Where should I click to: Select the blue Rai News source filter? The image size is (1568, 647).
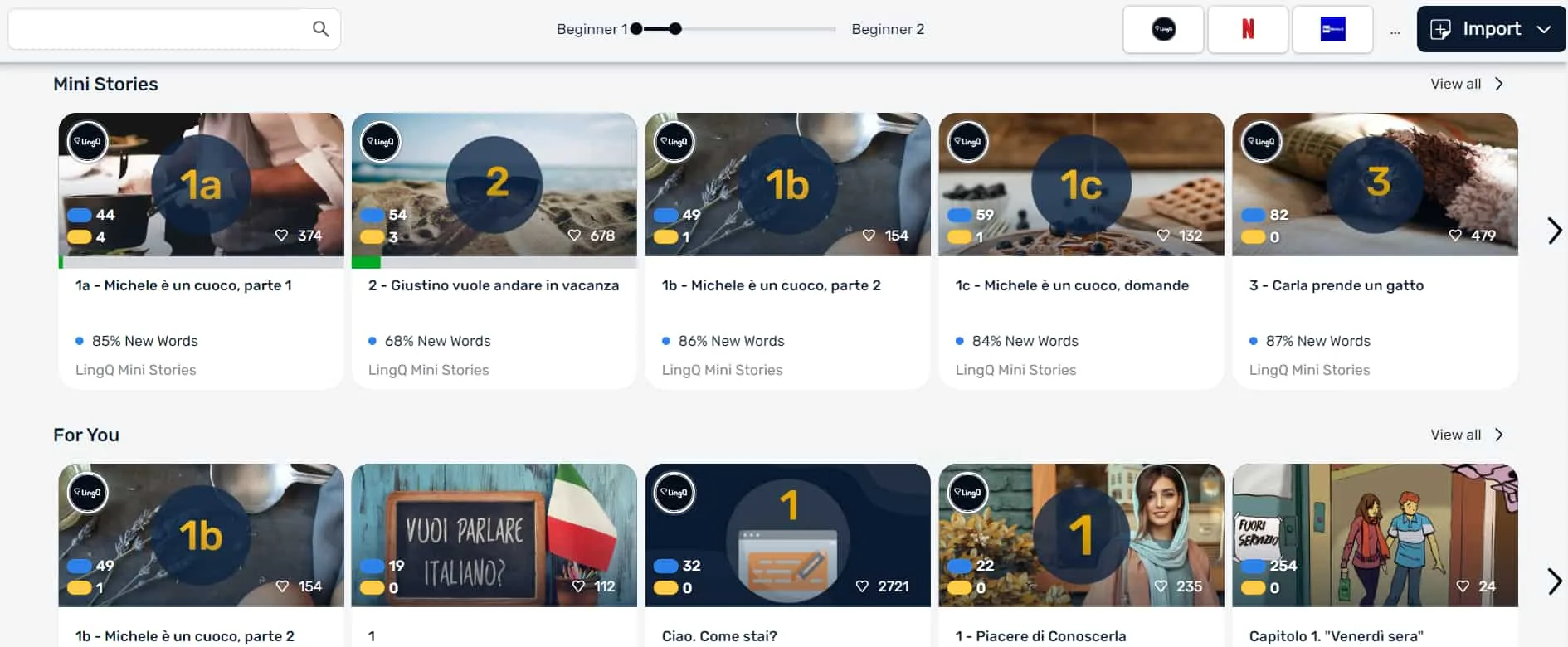(1332, 29)
